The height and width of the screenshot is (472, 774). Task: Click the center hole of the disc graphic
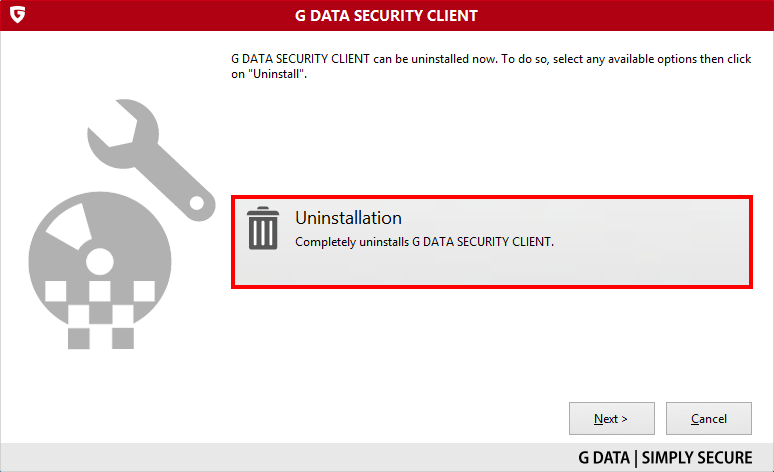(x=100, y=261)
